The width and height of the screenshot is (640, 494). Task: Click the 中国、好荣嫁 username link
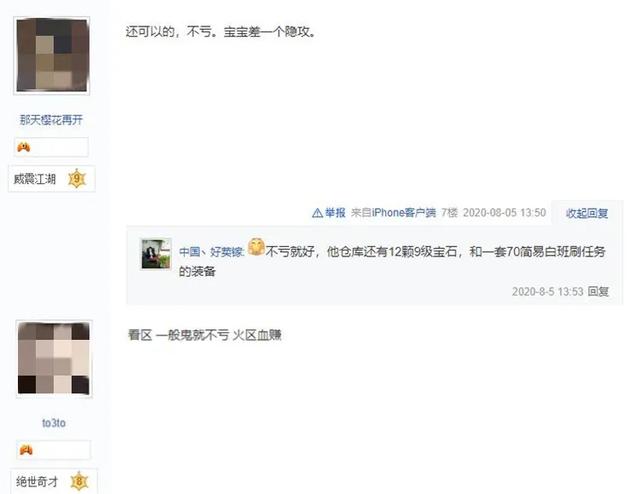[211, 251]
